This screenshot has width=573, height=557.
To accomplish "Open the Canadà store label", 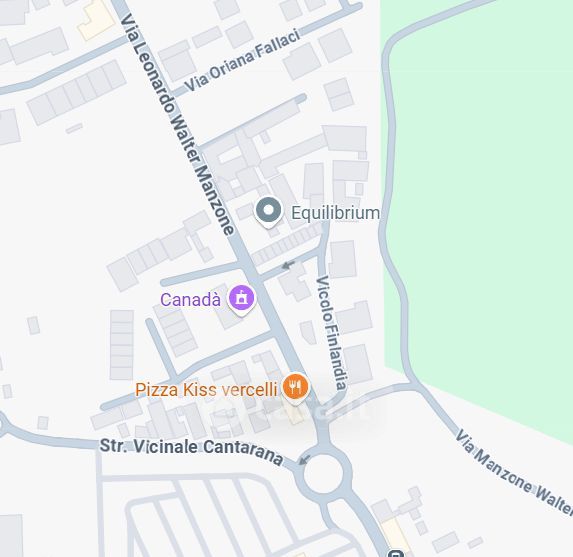I will coord(190,300).
